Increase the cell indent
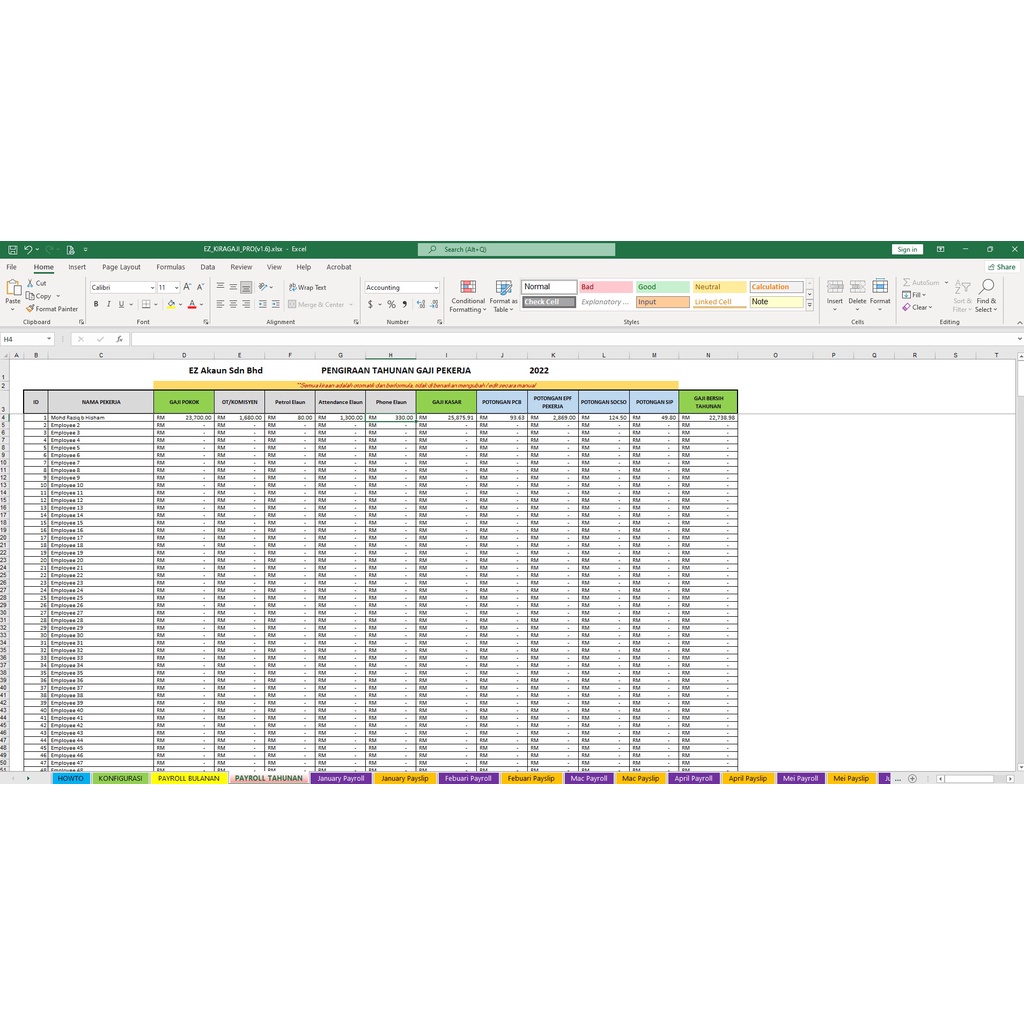Viewport: 1024px width, 1024px height. point(276,304)
